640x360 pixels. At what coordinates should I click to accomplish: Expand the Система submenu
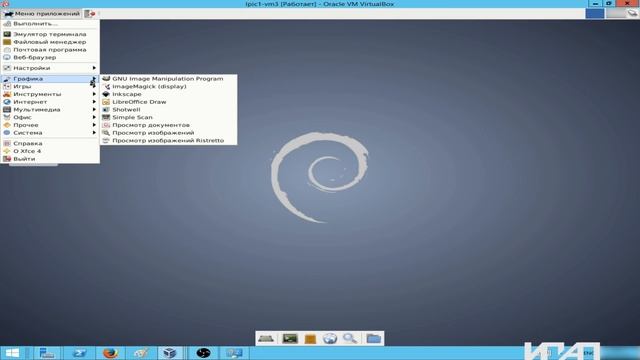pyautogui.click(x=50, y=133)
